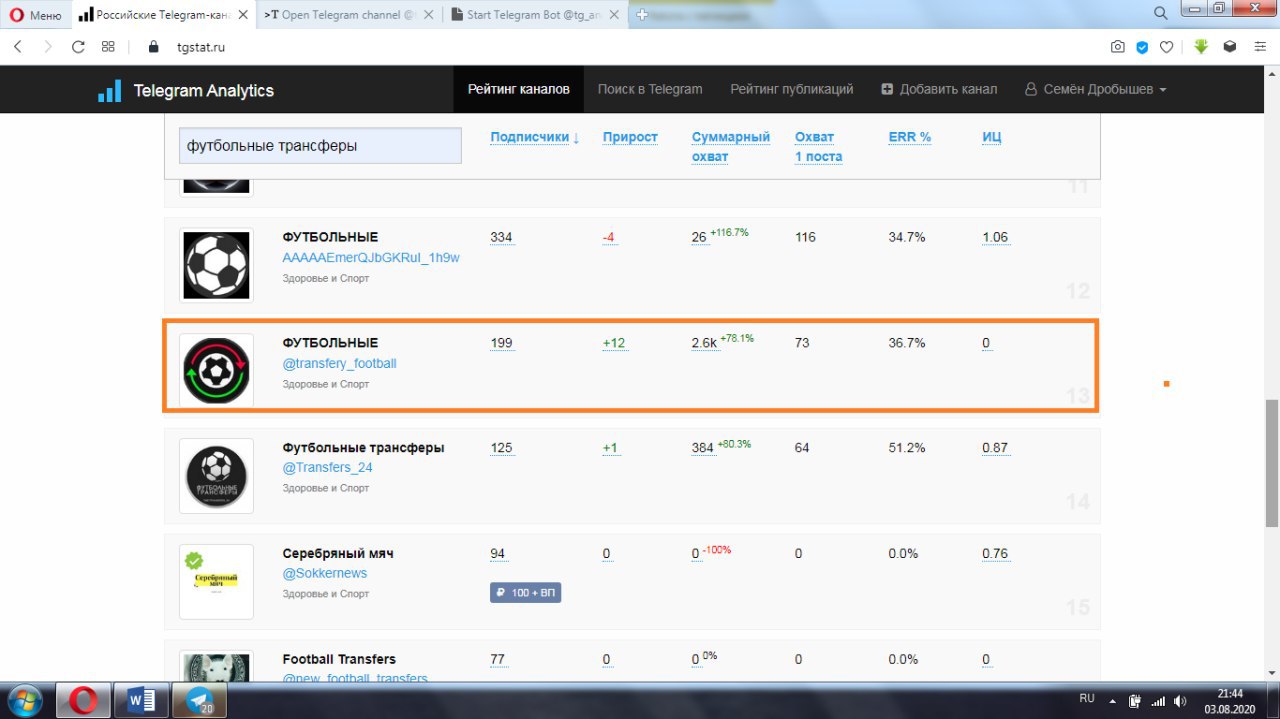Image resolution: width=1280 pixels, height=719 pixels.
Task: Open the Рейтинг каналов menu item
Action: 518,89
